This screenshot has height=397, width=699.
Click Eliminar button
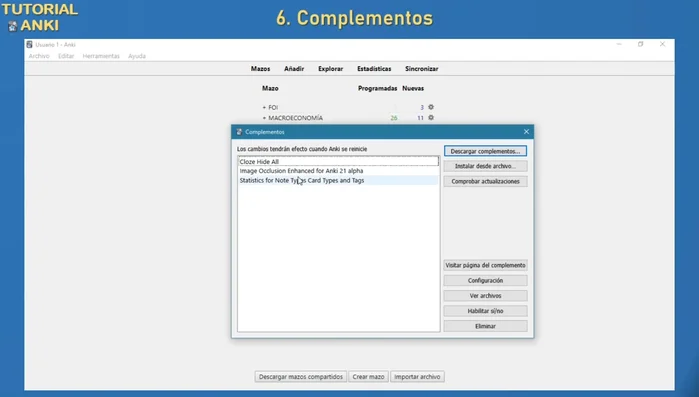(x=485, y=326)
